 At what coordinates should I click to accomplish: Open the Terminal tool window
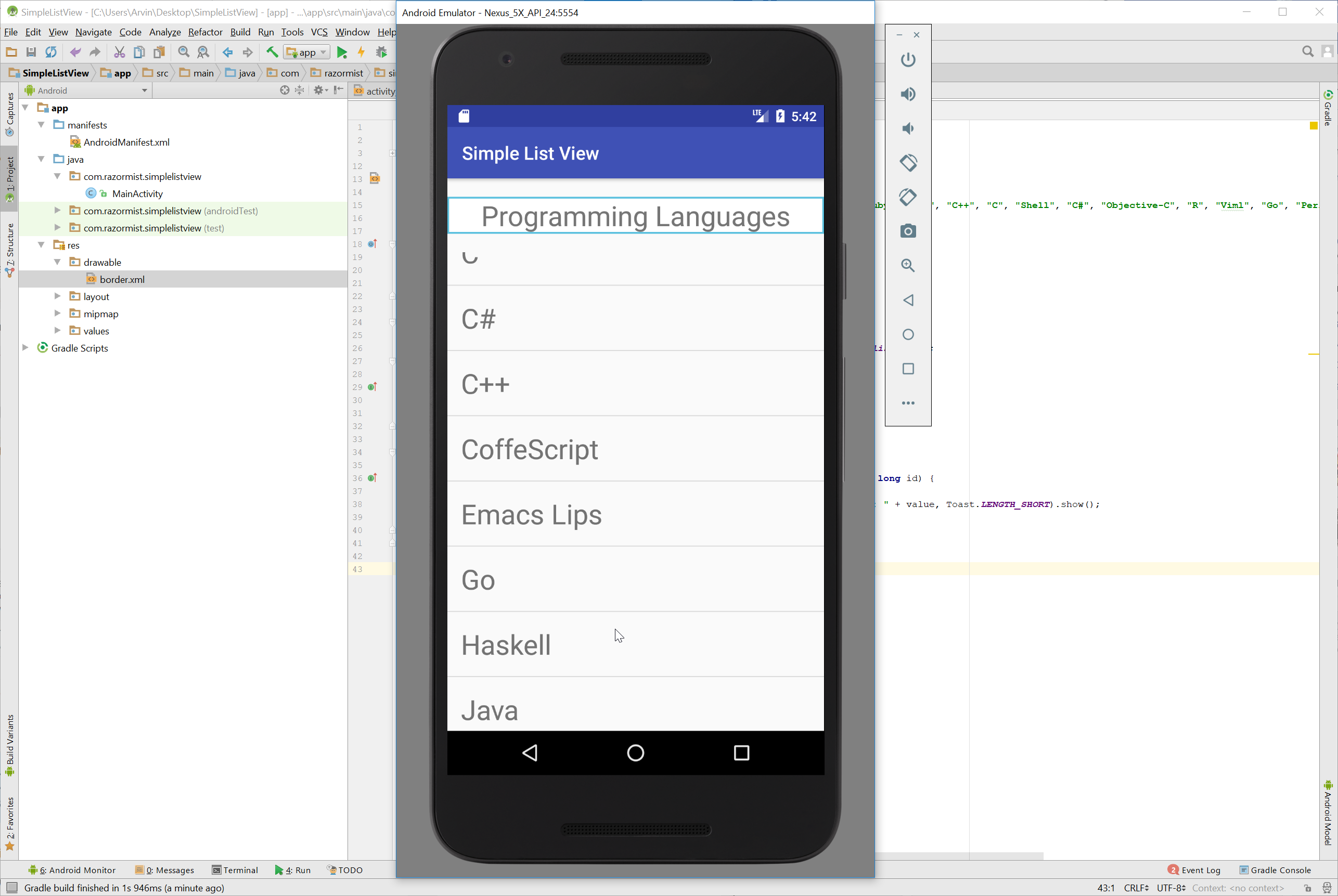[x=235, y=869]
